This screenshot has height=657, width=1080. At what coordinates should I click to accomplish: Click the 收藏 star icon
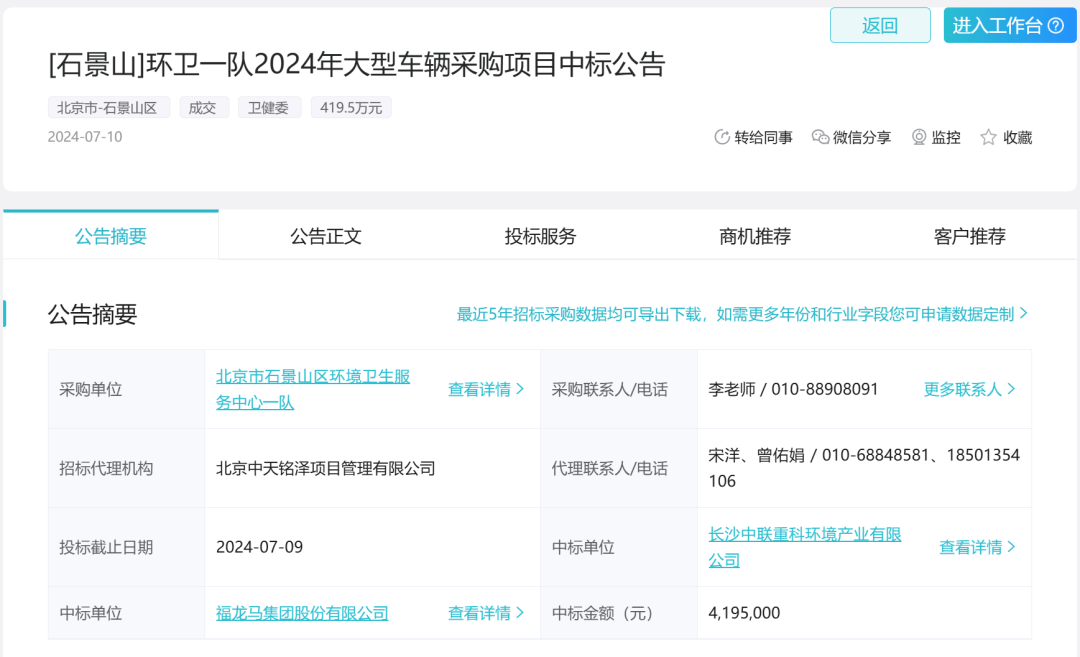[x=988, y=137]
